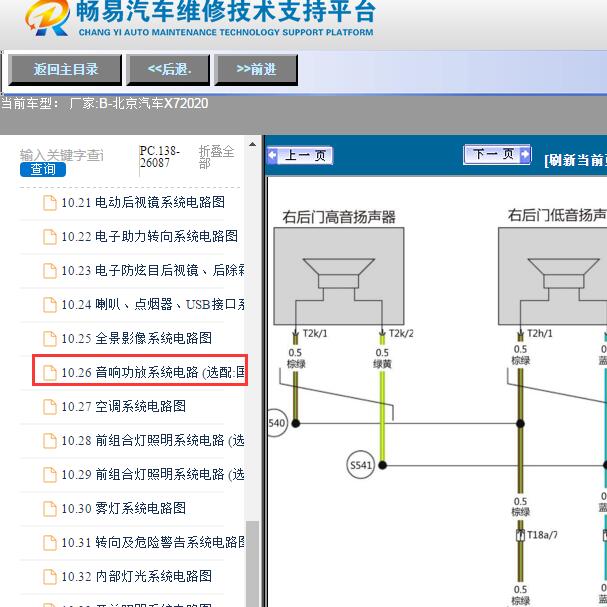Open 10.31 转向及危险警告系统电路图
The width and height of the screenshot is (607, 607).
pos(153,542)
